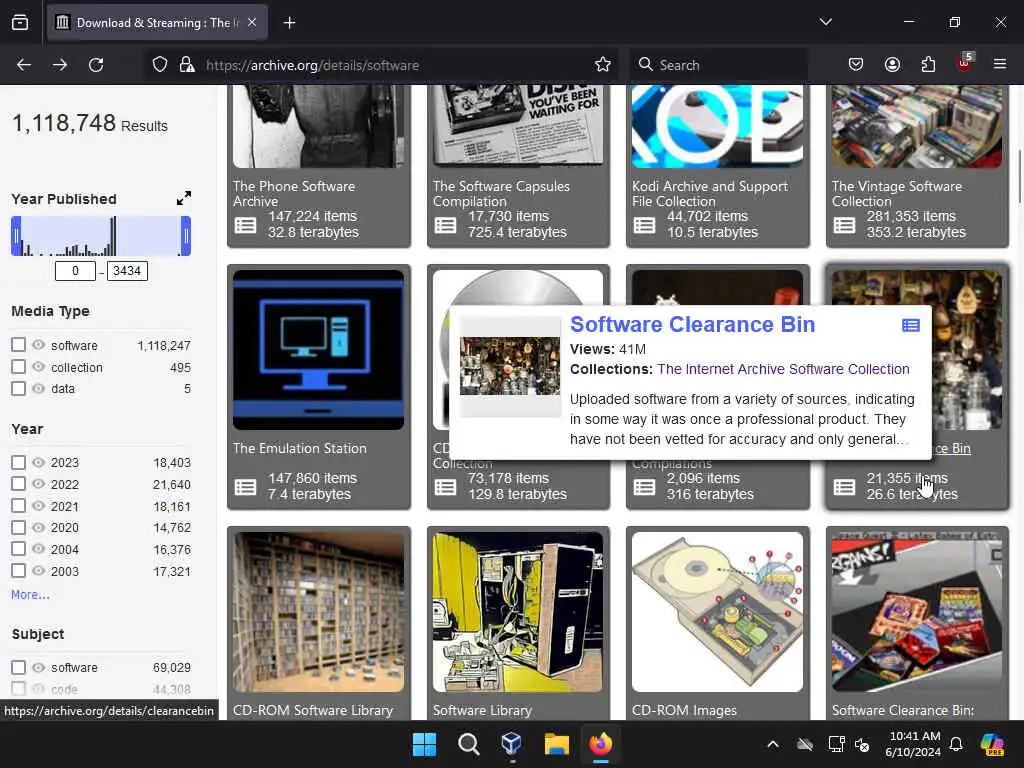The image size is (1024, 768).
Task: Check the 2023 year checkbox
Action: (x=18, y=462)
